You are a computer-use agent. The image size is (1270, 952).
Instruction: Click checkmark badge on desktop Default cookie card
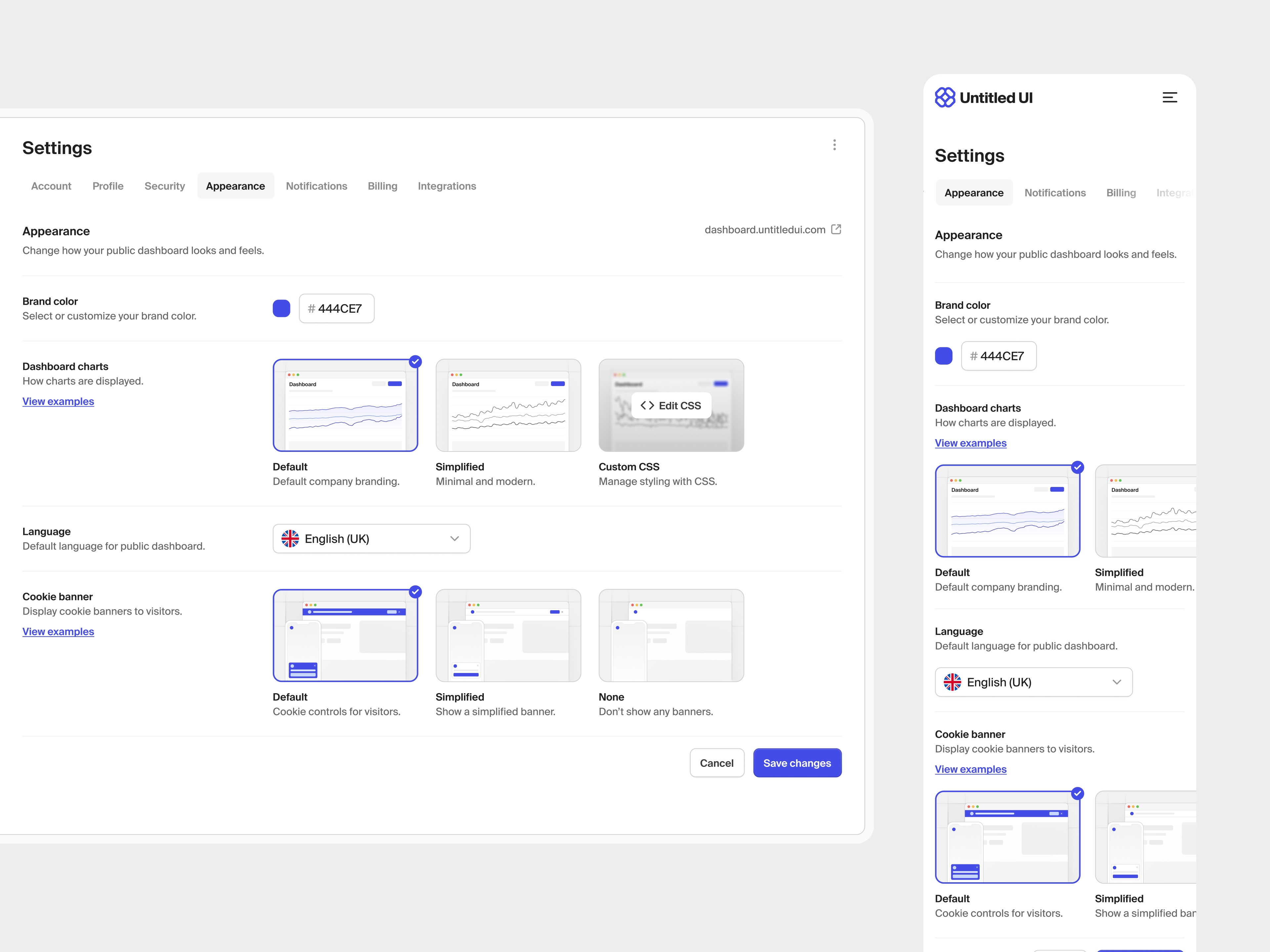tap(415, 592)
